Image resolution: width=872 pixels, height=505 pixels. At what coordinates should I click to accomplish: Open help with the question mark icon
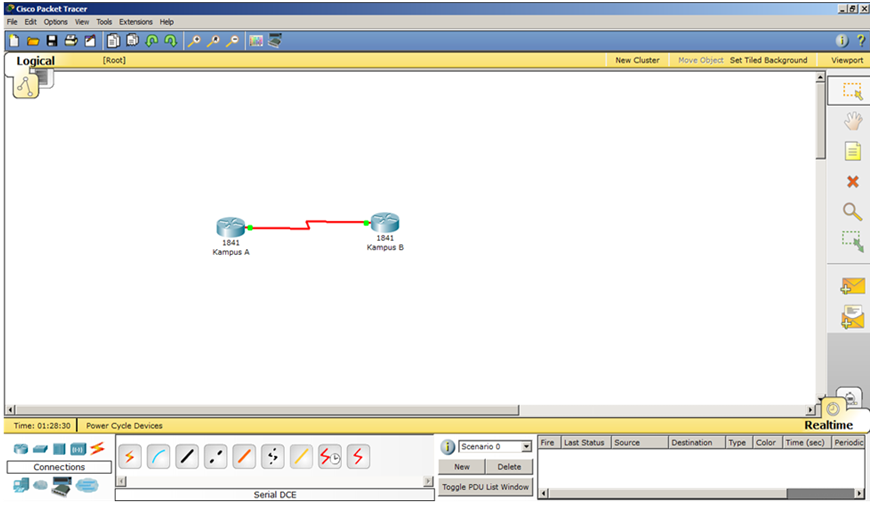click(861, 41)
